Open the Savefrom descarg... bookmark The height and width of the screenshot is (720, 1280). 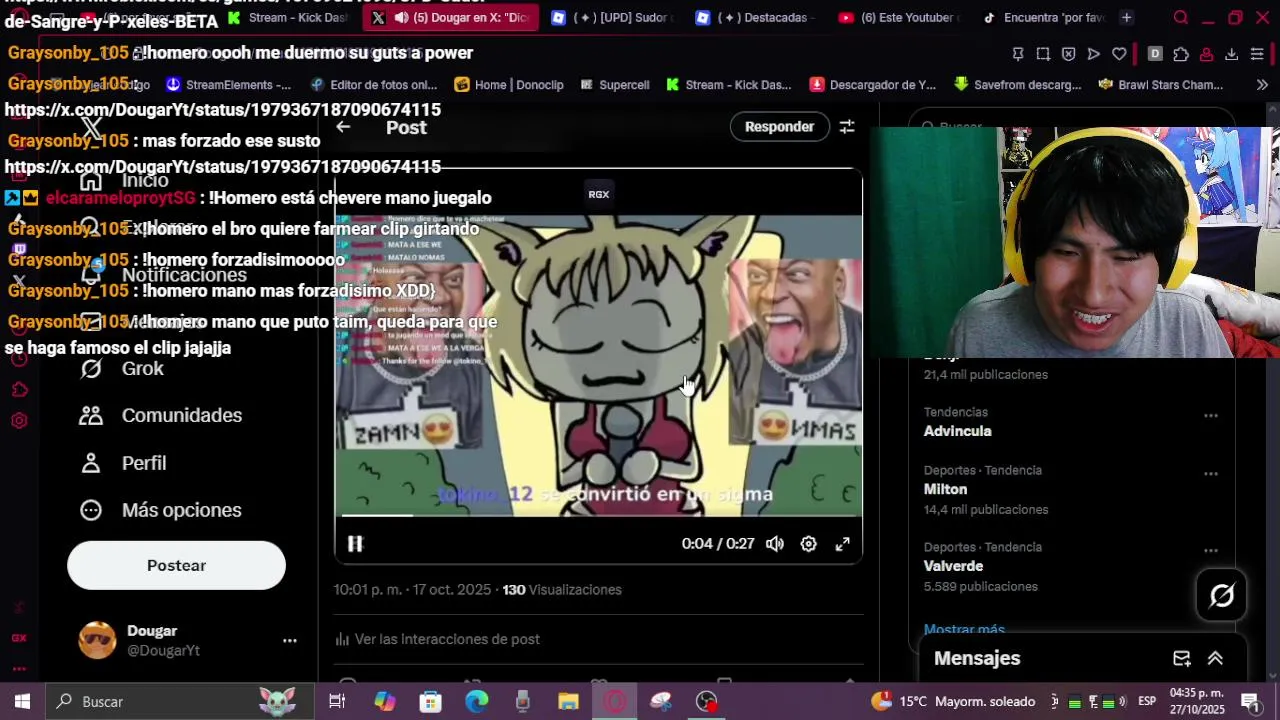(1018, 85)
